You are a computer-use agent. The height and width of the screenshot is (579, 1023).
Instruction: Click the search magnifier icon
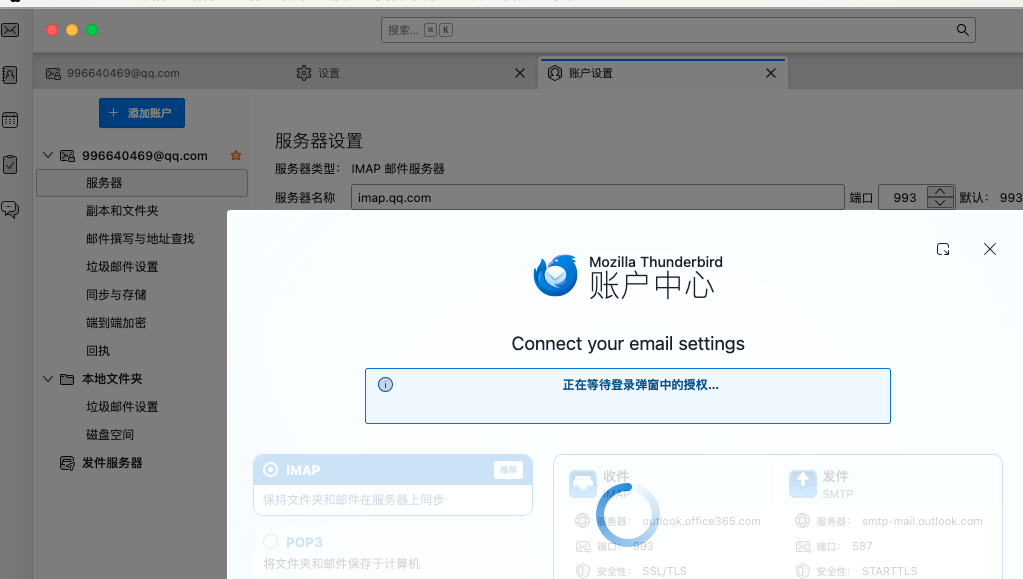[962, 30]
